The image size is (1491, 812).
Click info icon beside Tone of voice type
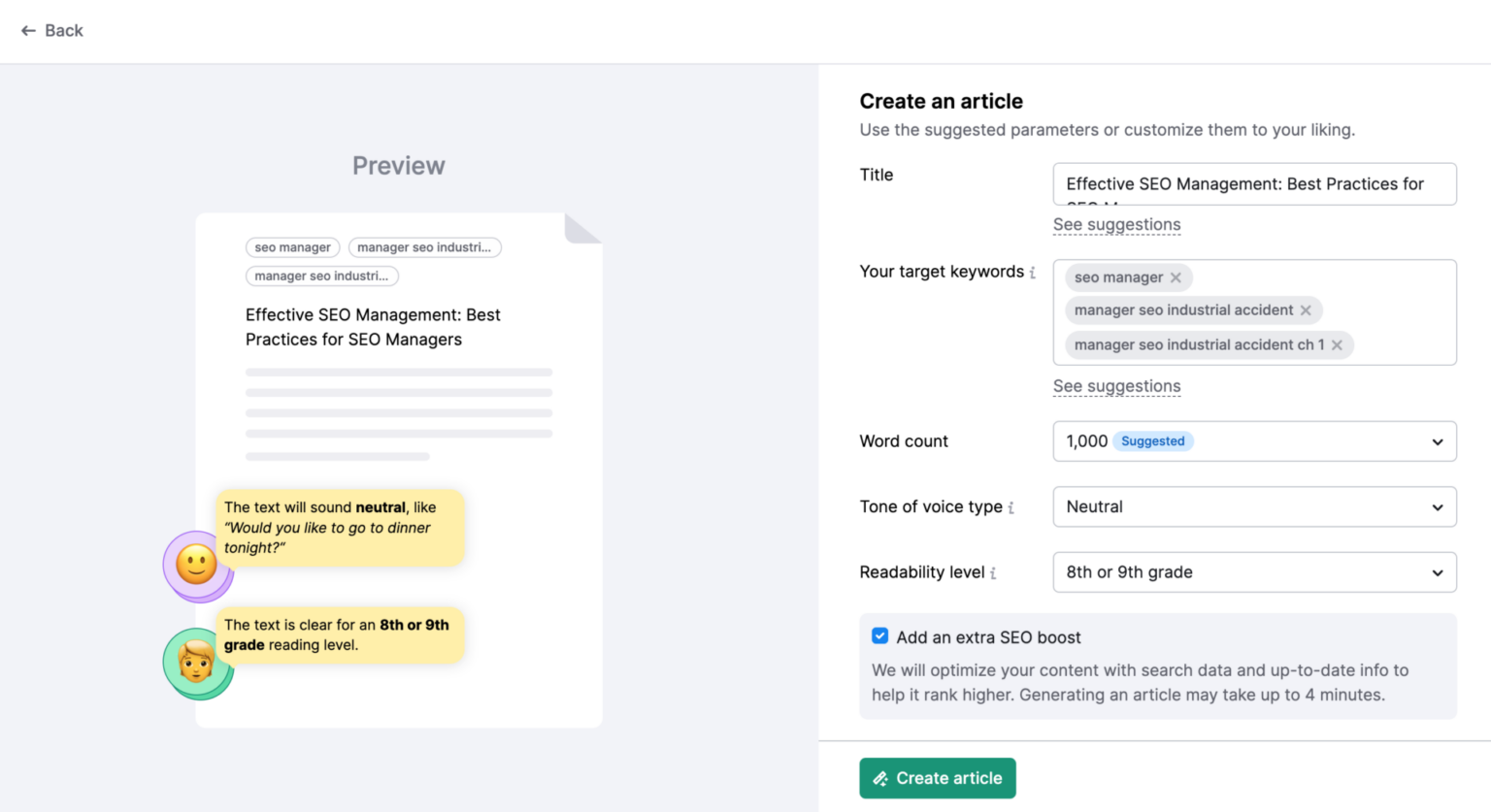point(1011,507)
